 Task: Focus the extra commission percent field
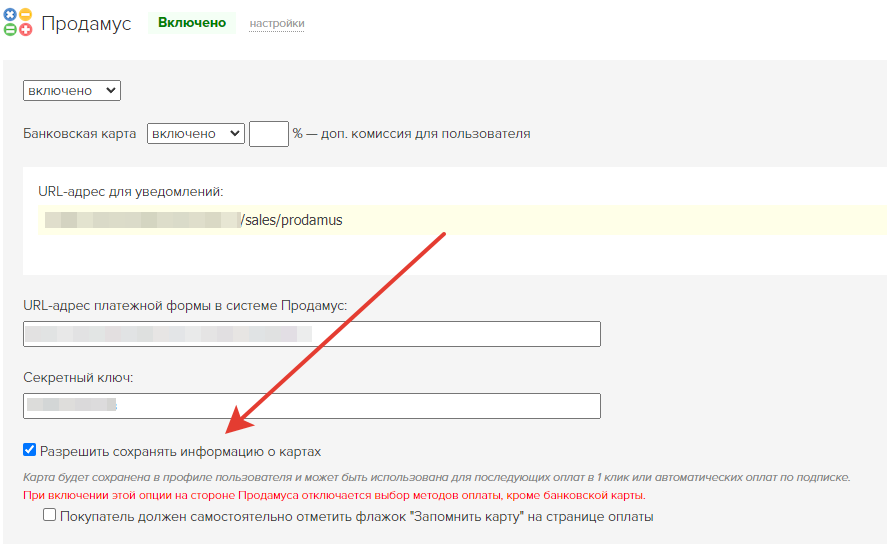(269, 134)
